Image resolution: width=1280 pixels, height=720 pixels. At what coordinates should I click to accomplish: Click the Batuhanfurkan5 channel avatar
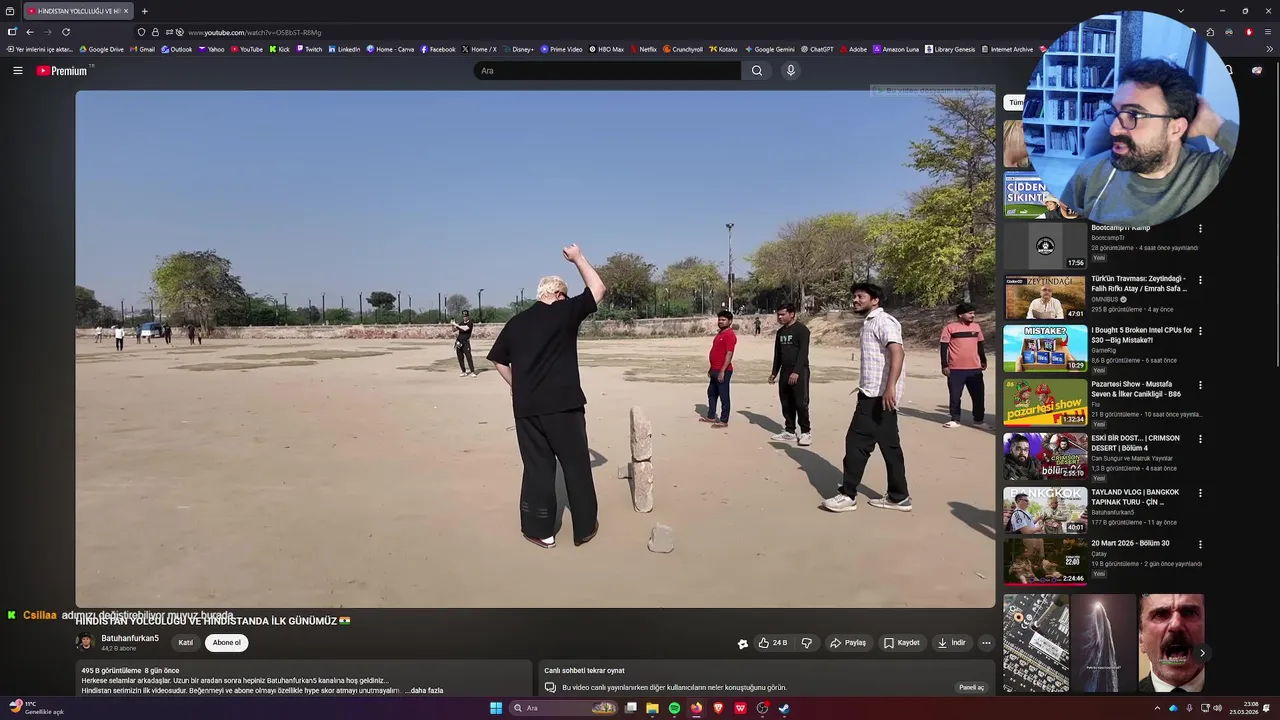click(x=85, y=643)
